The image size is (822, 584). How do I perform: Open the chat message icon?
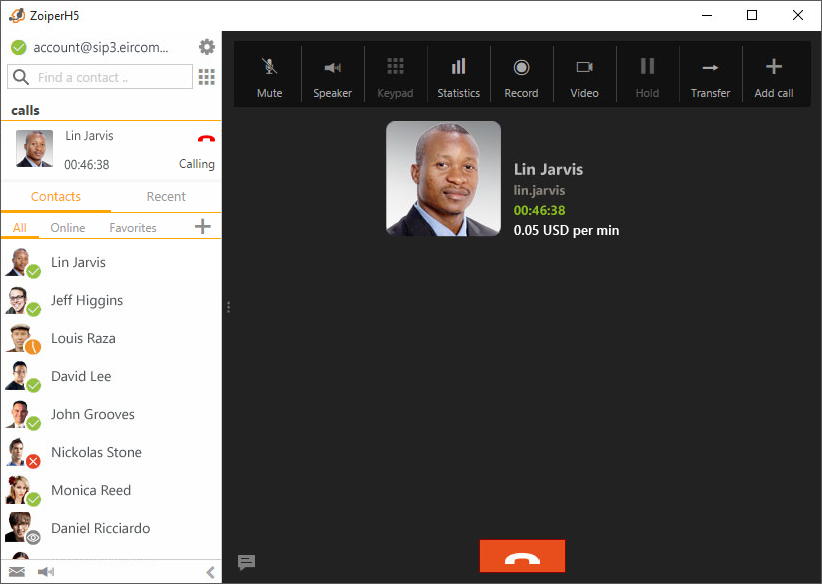pyautogui.click(x=246, y=562)
